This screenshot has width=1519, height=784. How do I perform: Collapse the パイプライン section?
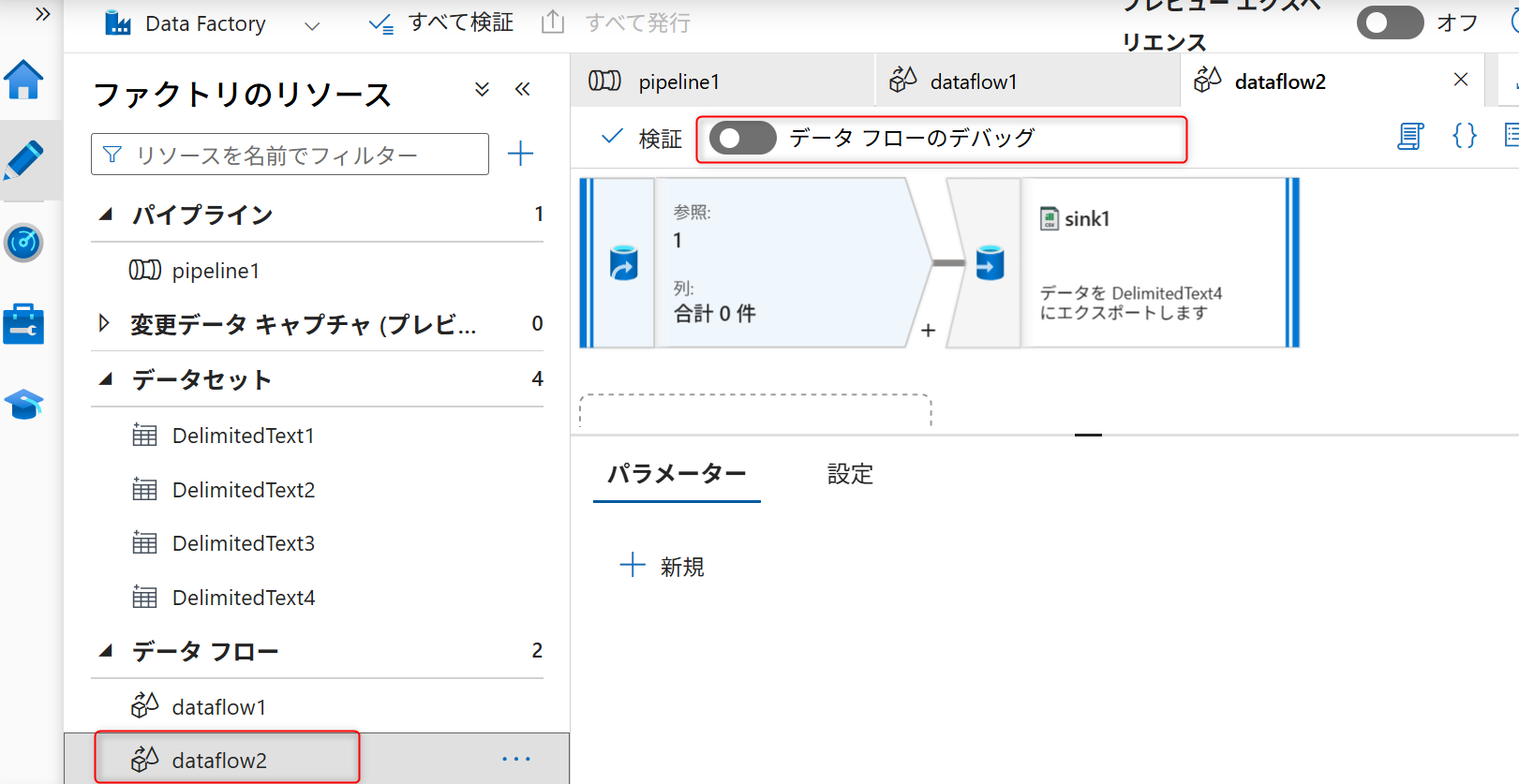click(x=106, y=214)
